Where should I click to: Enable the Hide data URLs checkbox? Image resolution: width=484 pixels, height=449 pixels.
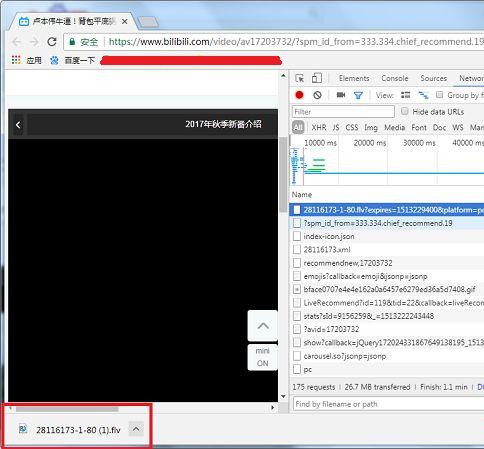coord(404,111)
